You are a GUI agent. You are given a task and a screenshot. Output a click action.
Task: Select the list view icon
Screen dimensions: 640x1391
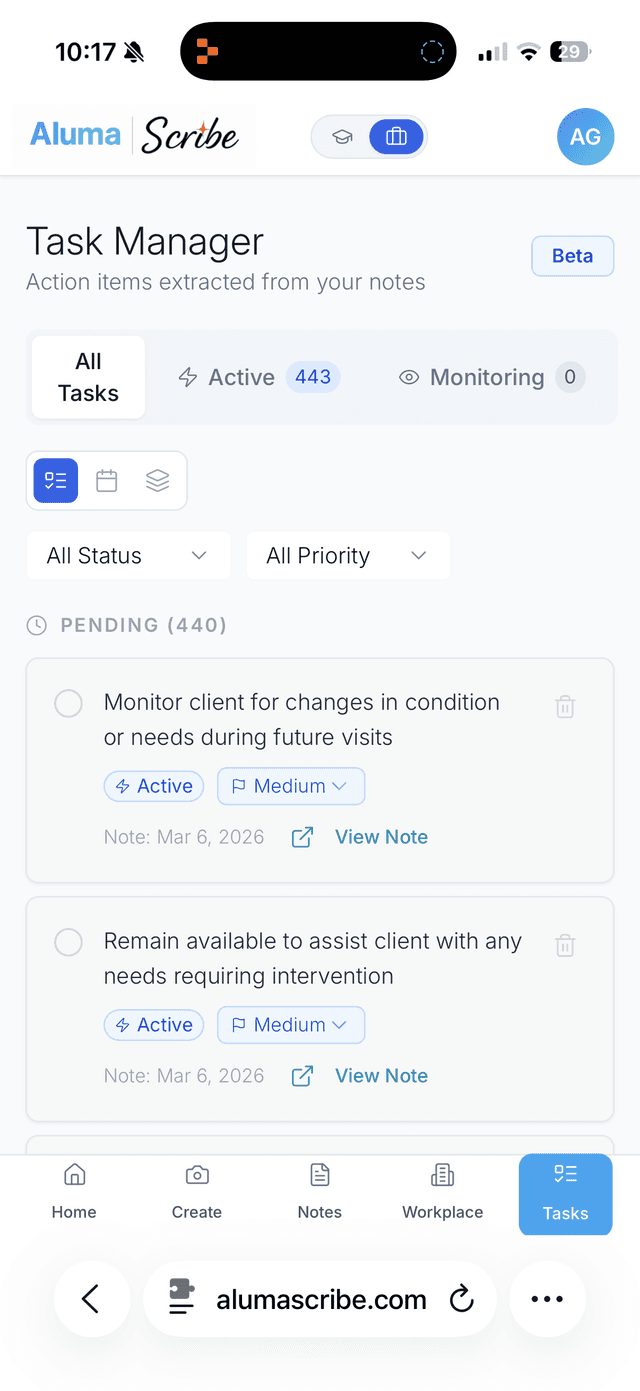55,480
